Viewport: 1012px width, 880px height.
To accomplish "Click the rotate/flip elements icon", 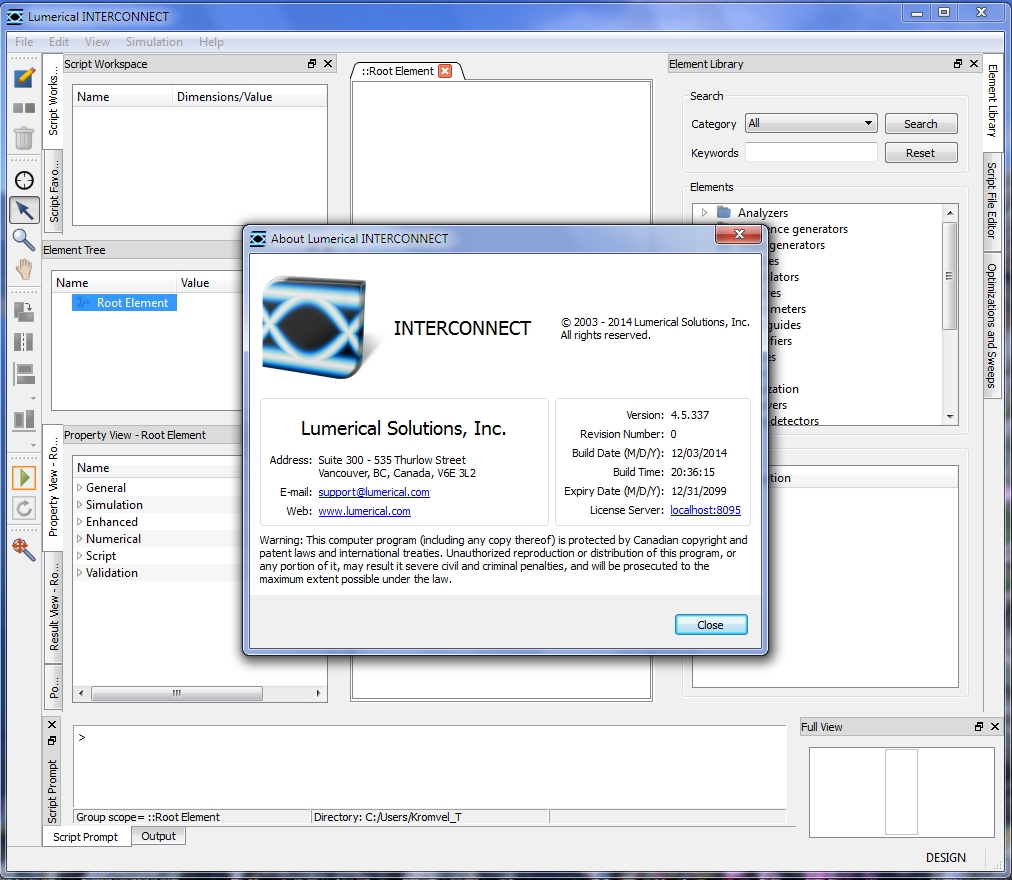I will (24, 312).
